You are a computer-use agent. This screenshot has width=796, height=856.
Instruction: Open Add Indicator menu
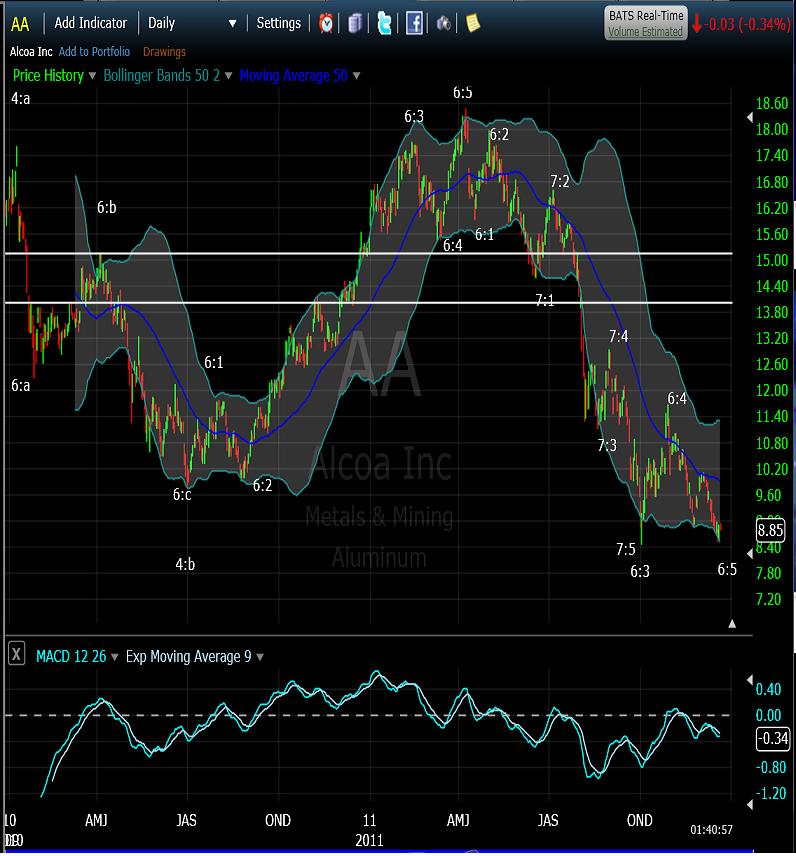point(91,23)
